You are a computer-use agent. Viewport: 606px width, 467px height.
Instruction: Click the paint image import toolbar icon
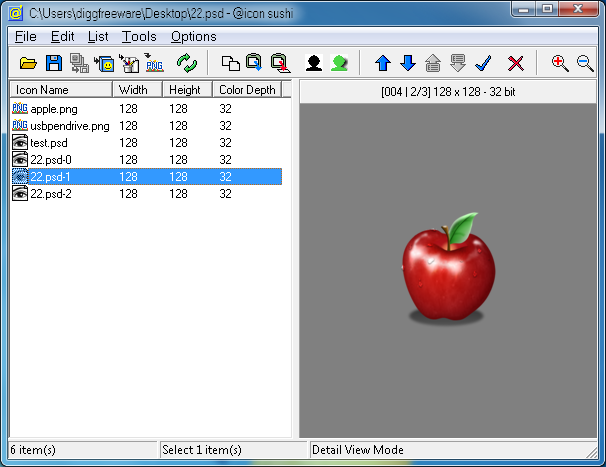click(129, 63)
